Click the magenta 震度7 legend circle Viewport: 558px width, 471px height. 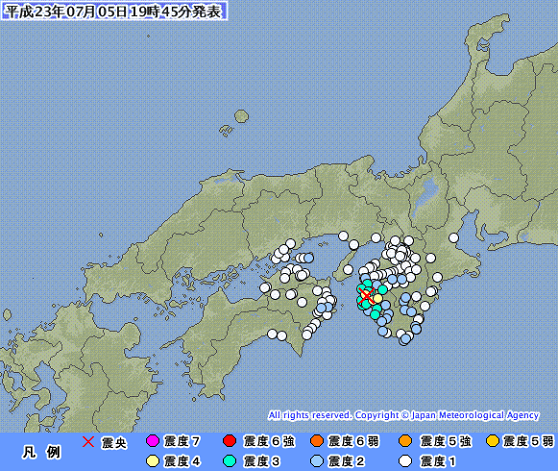tap(152, 441)
